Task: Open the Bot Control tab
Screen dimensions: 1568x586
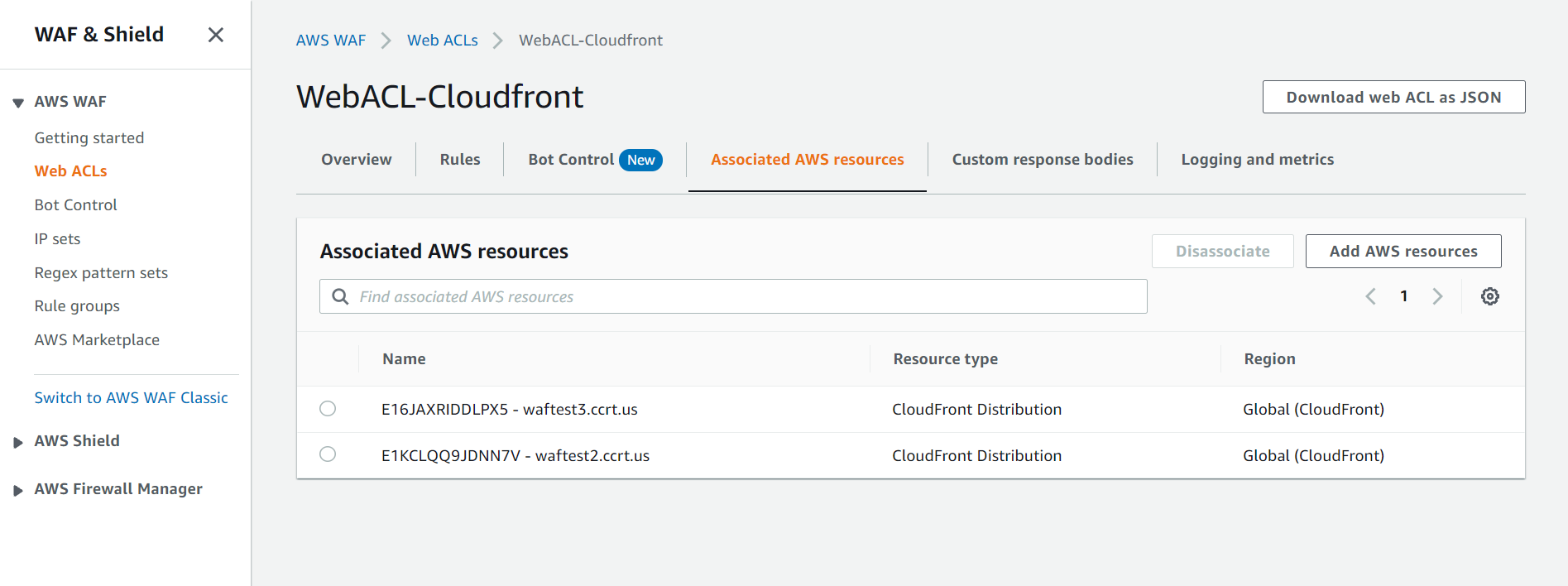Action: tap(595, 159)
